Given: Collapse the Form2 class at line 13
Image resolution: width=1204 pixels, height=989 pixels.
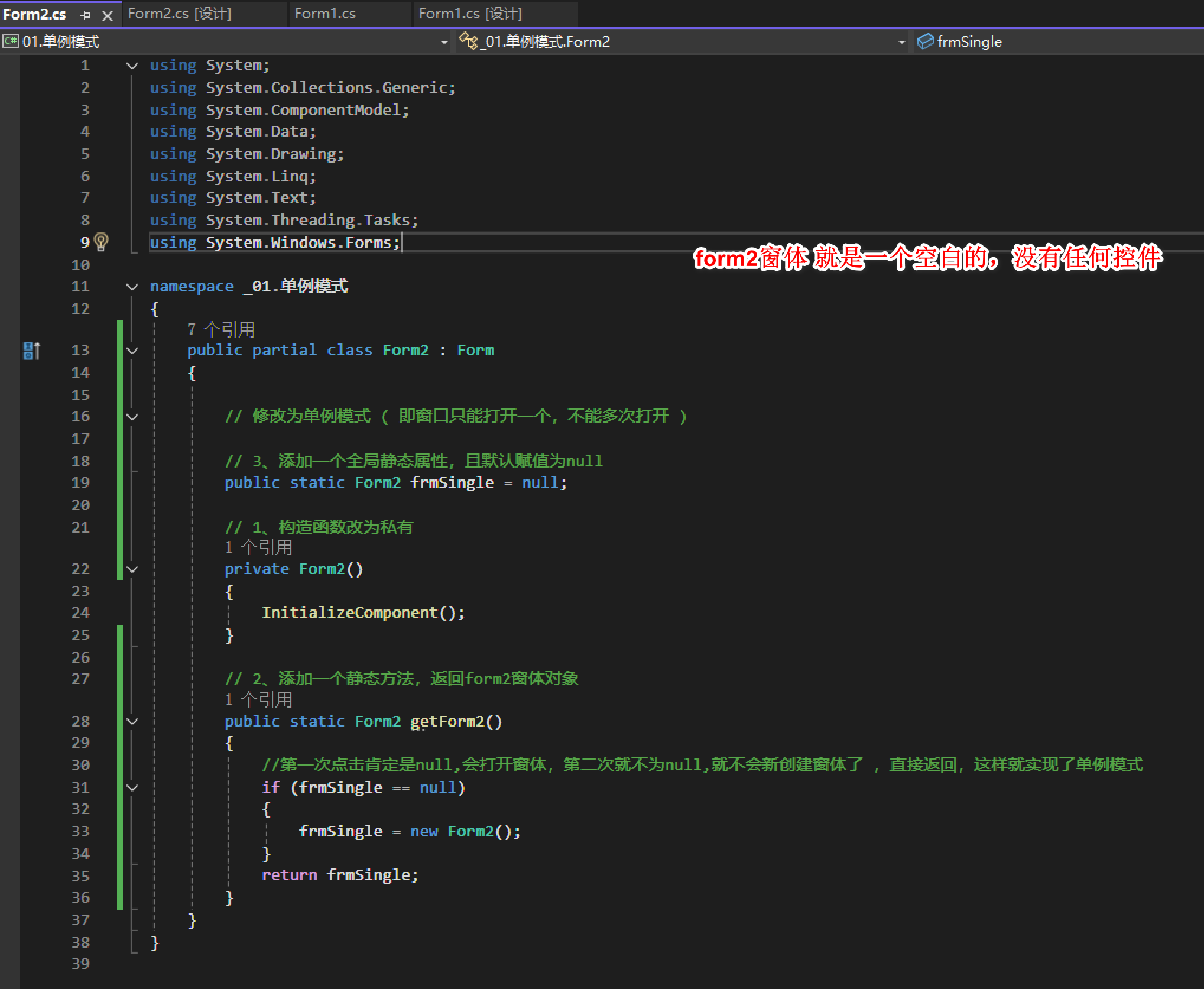Looking at the screenshot, I should click(132, 351).
